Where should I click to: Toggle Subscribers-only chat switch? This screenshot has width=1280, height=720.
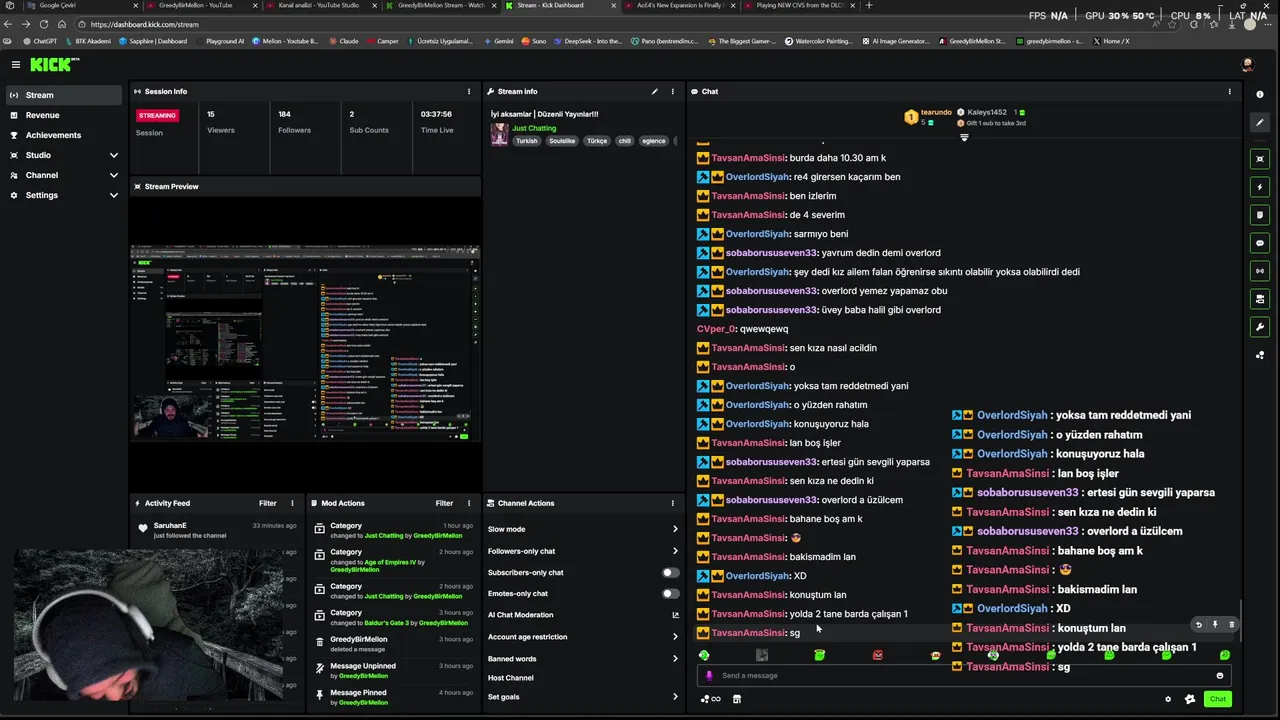pyautogui.click(x=671, y=572)
